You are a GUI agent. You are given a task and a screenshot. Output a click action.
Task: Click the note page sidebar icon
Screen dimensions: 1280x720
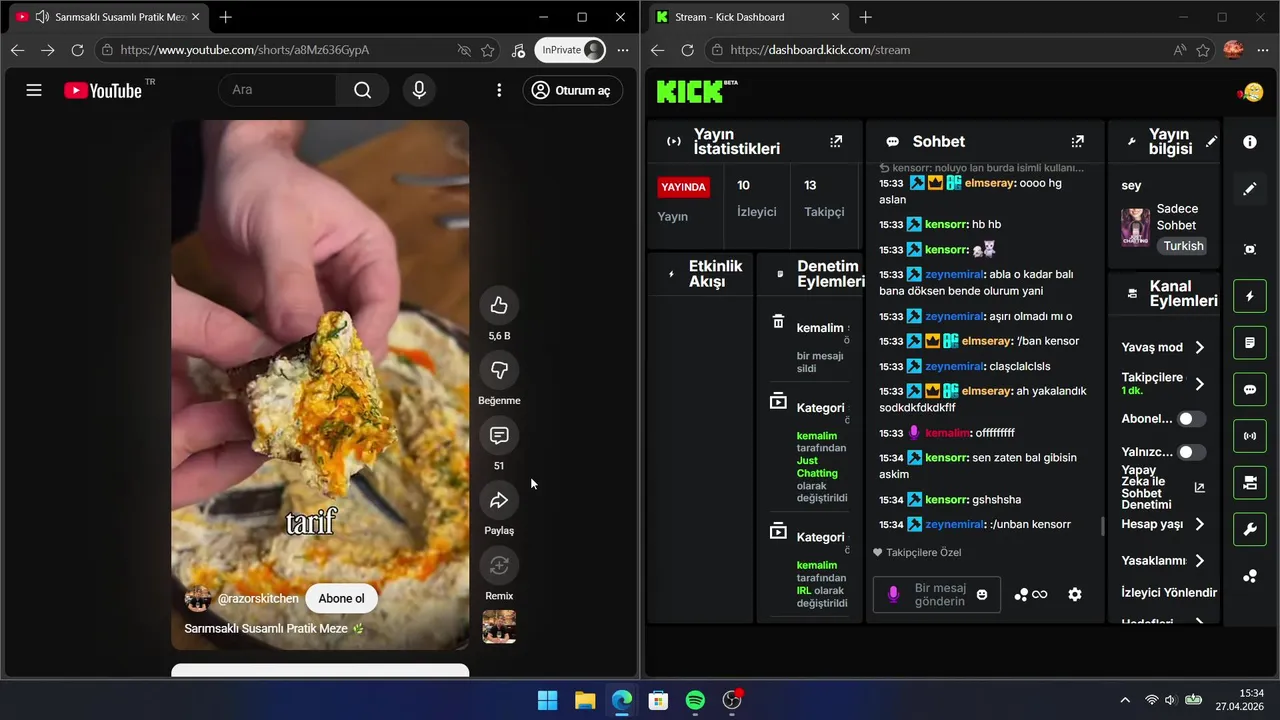[x=1250, y=343]
